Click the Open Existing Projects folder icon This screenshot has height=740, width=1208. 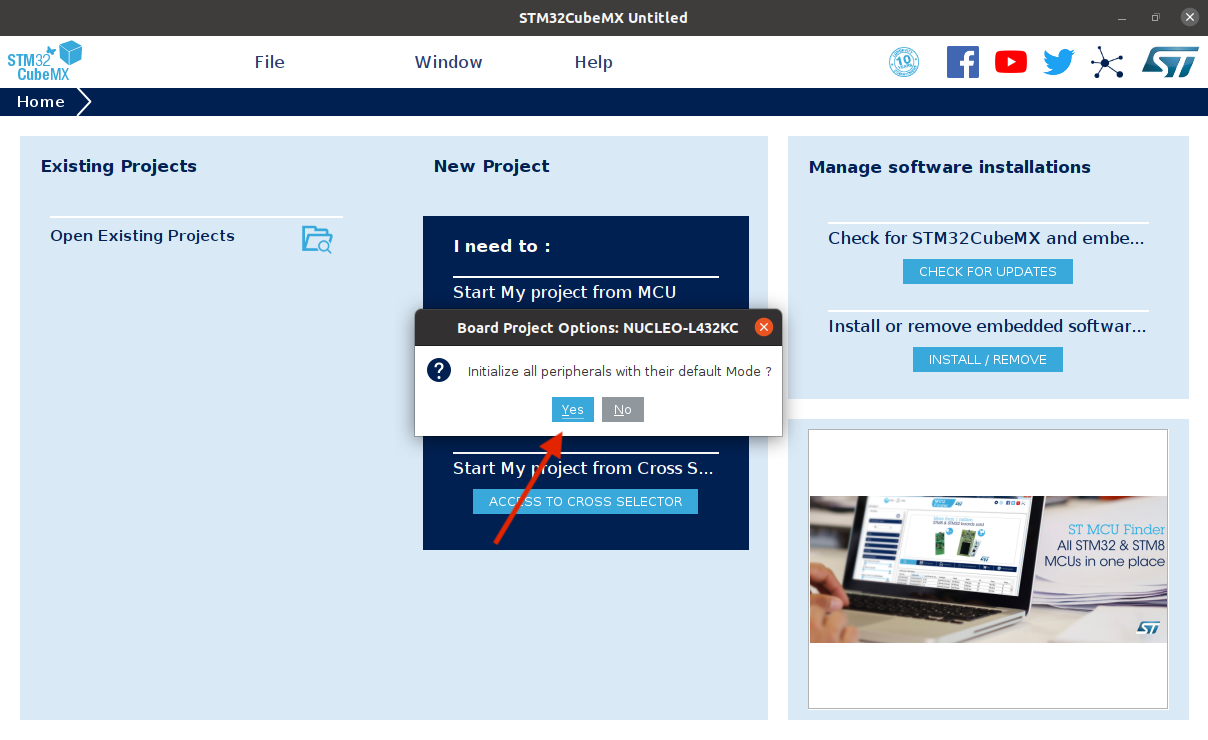tap(315, 239)
